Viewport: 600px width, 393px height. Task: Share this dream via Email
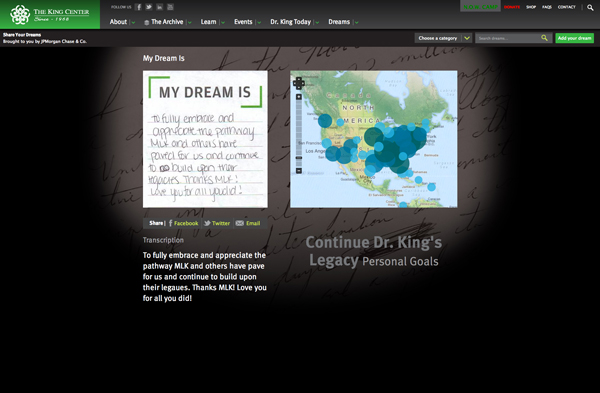248,223
